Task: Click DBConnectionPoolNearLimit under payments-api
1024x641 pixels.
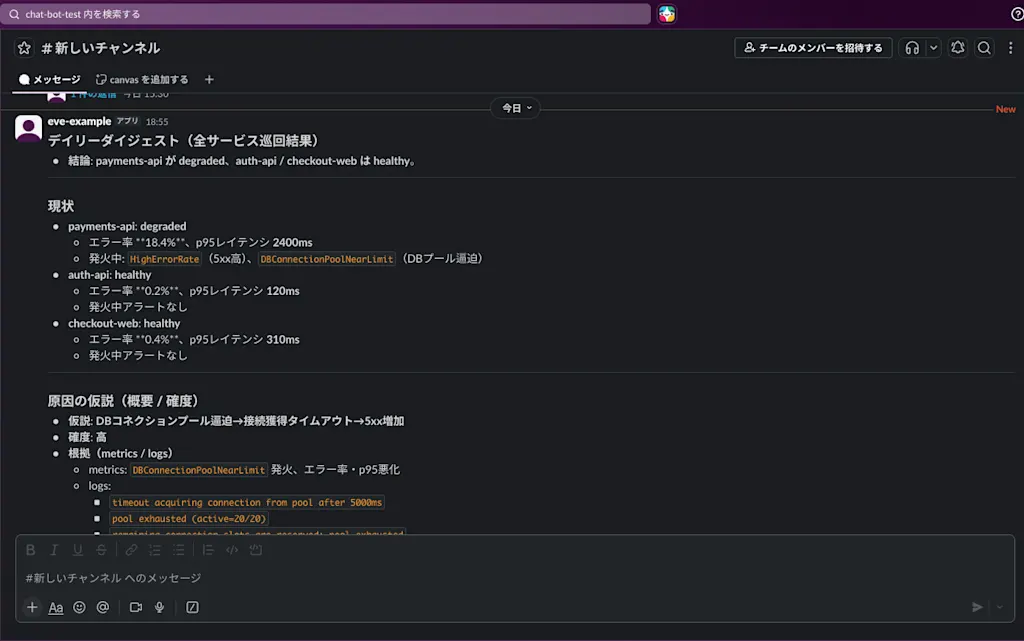Action: click(327, 259)
